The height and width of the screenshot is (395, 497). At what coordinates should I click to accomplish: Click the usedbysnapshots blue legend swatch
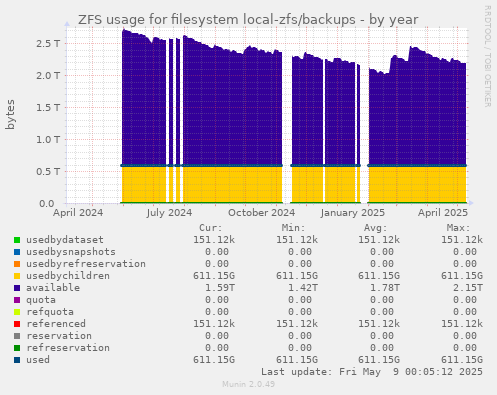[17, 252]
